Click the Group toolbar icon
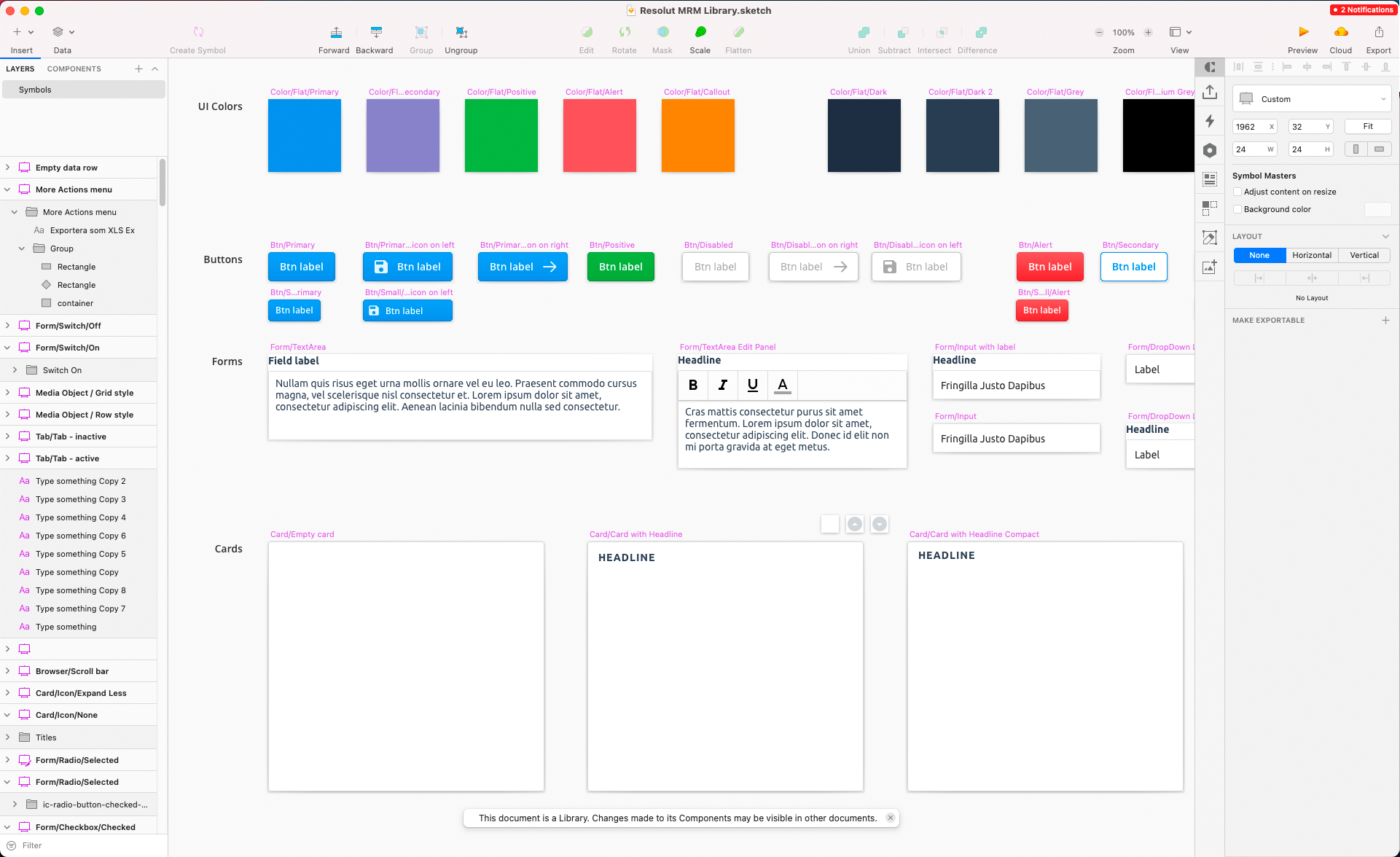Viewport: 1400px width, 857px height. point(421,32)
